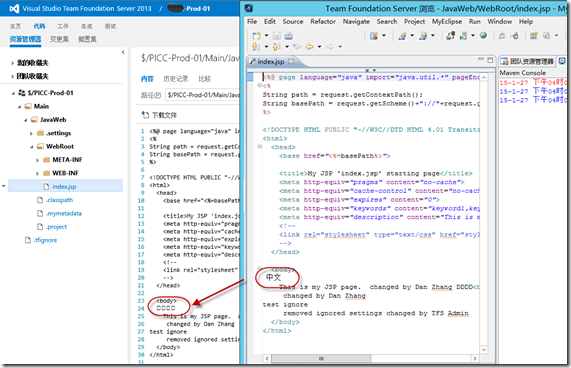Close the index.jsp editor tab
Viewport: 571px width, 368px height.
coord(291,61)
